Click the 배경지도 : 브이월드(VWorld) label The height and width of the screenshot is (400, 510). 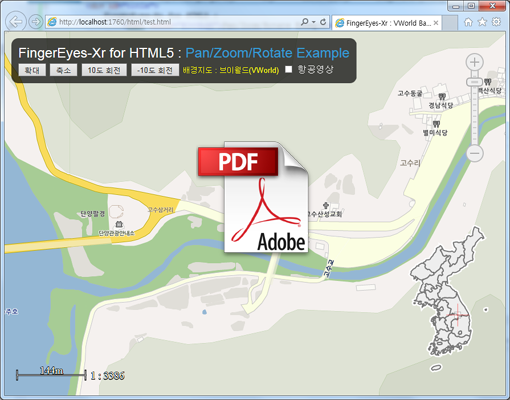pos(231,70)
